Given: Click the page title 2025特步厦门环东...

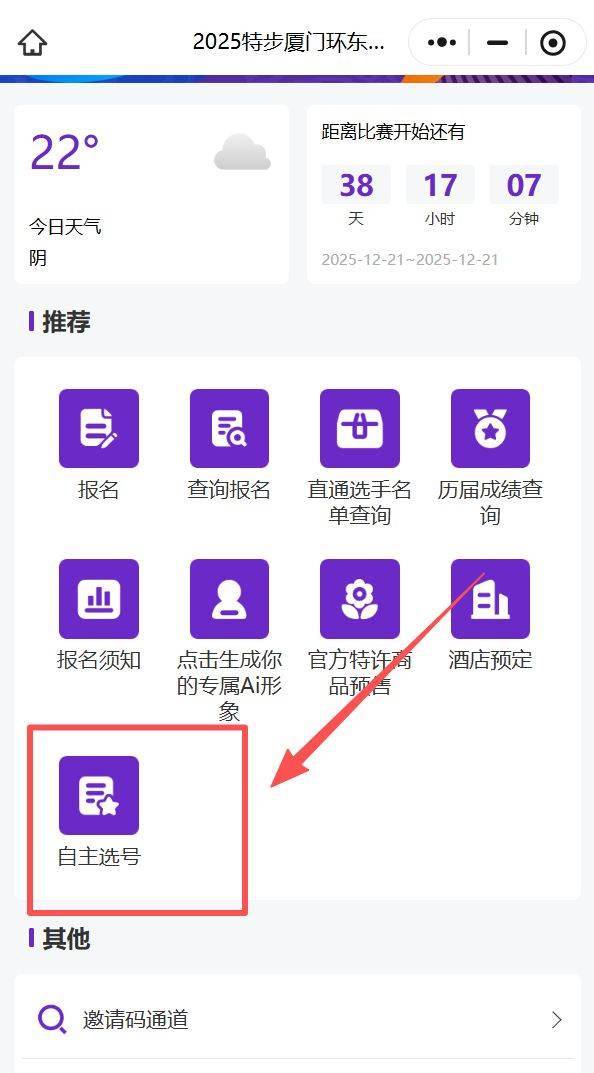Looking at the screenshot, I should pyautogui.click(x=289, y=42).
